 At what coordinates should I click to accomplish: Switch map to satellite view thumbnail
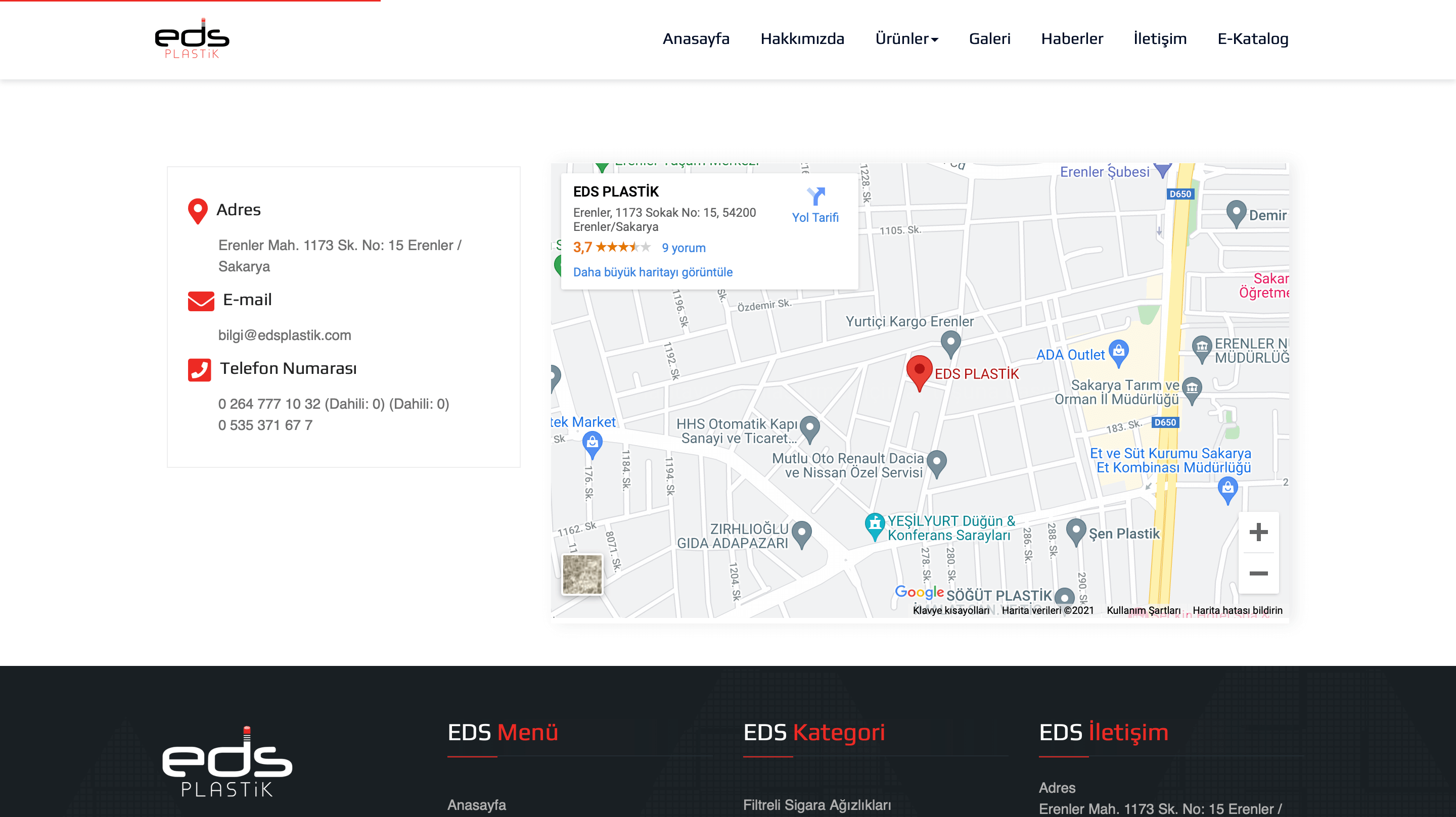(x=582, y=574)
